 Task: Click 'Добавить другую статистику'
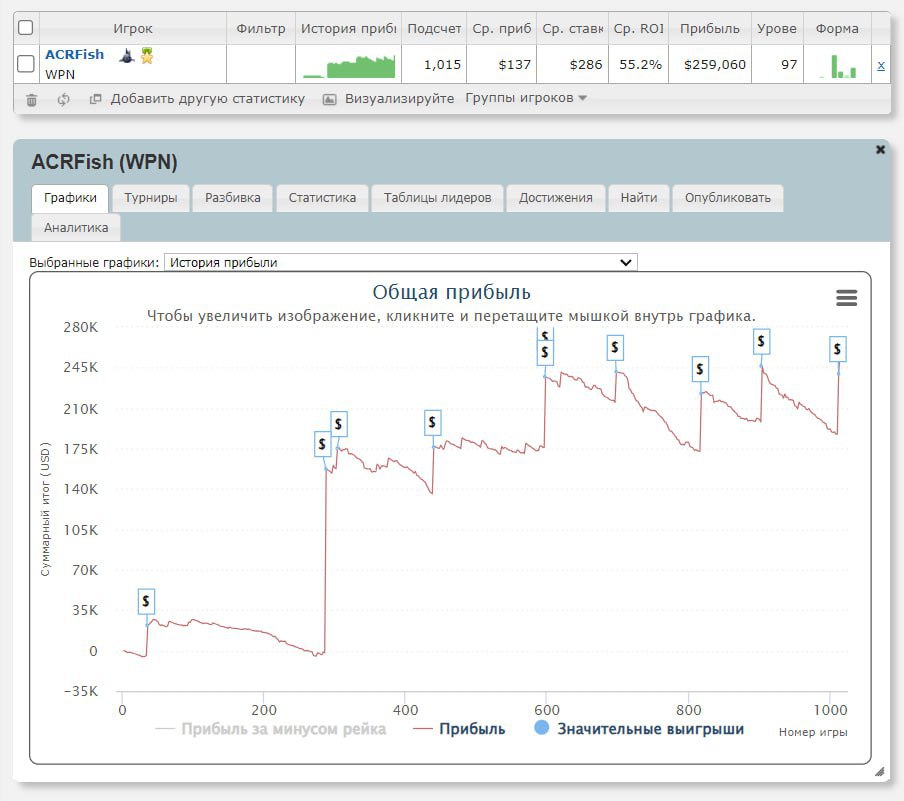[207, 99]
